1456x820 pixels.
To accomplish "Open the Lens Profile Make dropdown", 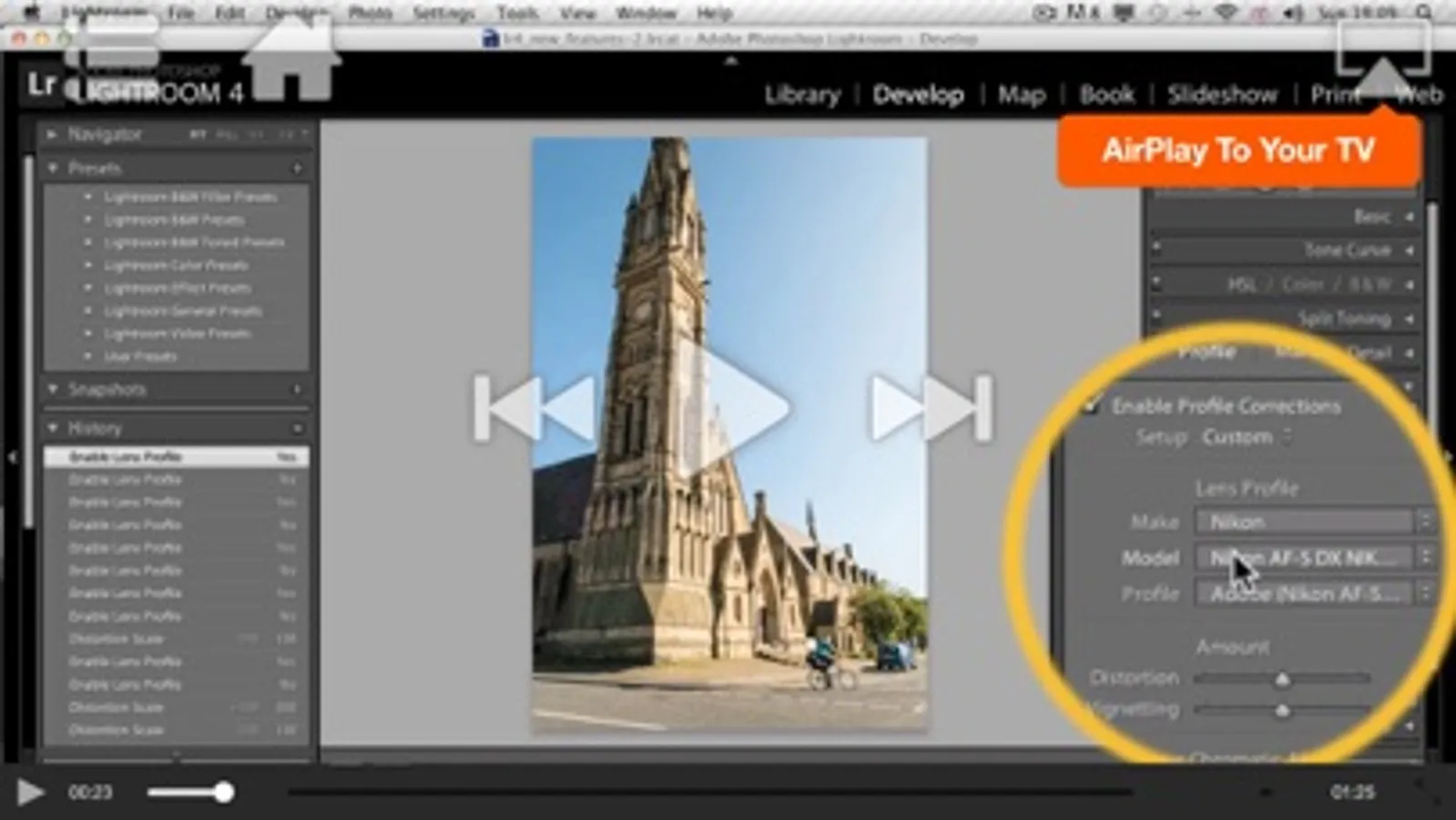I will click(1314, 522).
